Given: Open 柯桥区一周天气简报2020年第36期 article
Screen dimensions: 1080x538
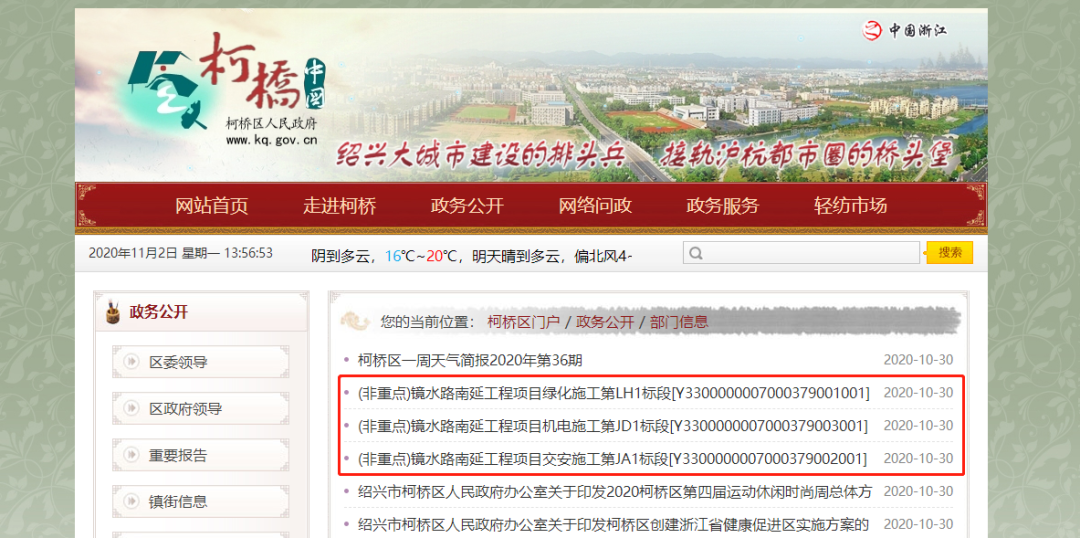Looking at the screenshot, I should (470, 360).
